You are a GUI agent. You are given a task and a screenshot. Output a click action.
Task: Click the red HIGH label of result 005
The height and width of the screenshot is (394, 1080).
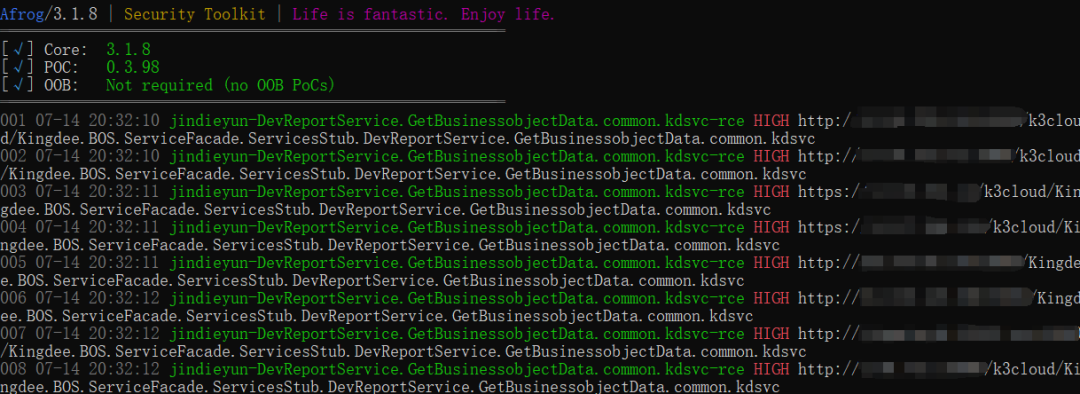coord(771,263)
